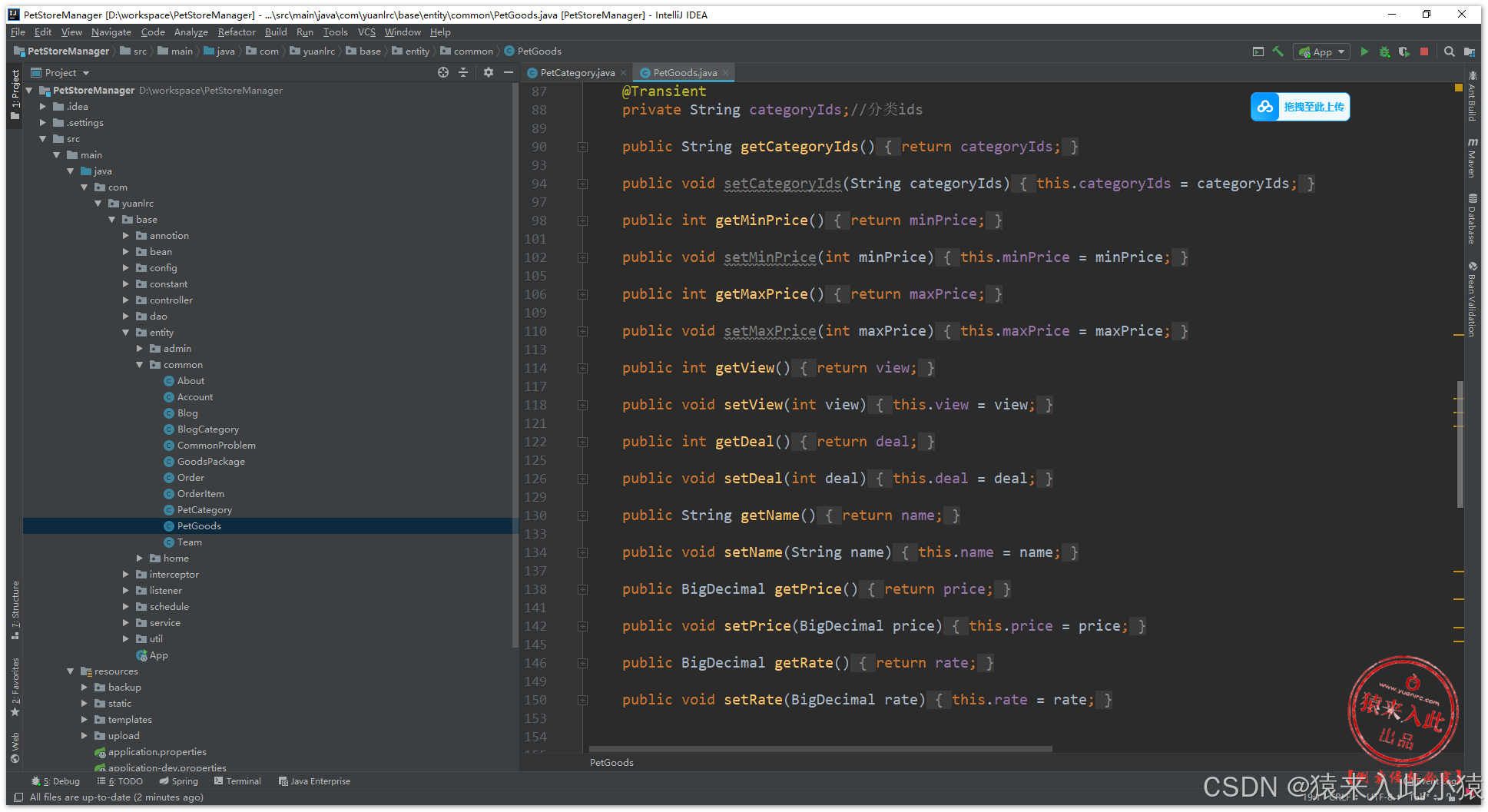This screenshot has height=812, width=1488.
Task: Collapse all in Project panel
Action: [x=463, y=72]
